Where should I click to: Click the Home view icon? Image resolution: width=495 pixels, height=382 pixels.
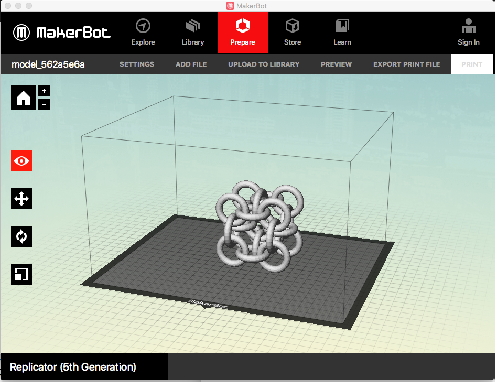pos(23,97)
